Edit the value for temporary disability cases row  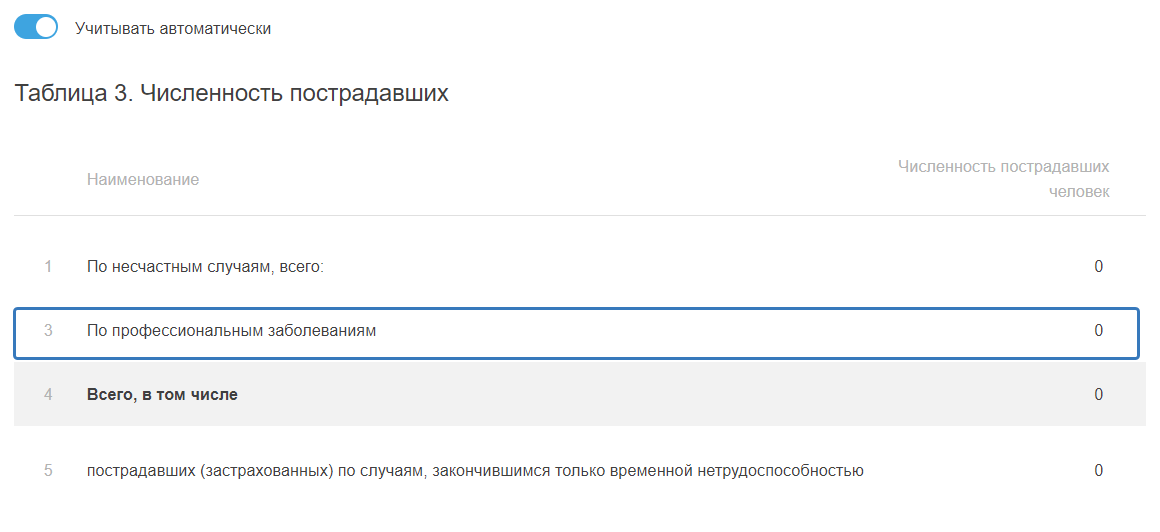[1098, 470]
